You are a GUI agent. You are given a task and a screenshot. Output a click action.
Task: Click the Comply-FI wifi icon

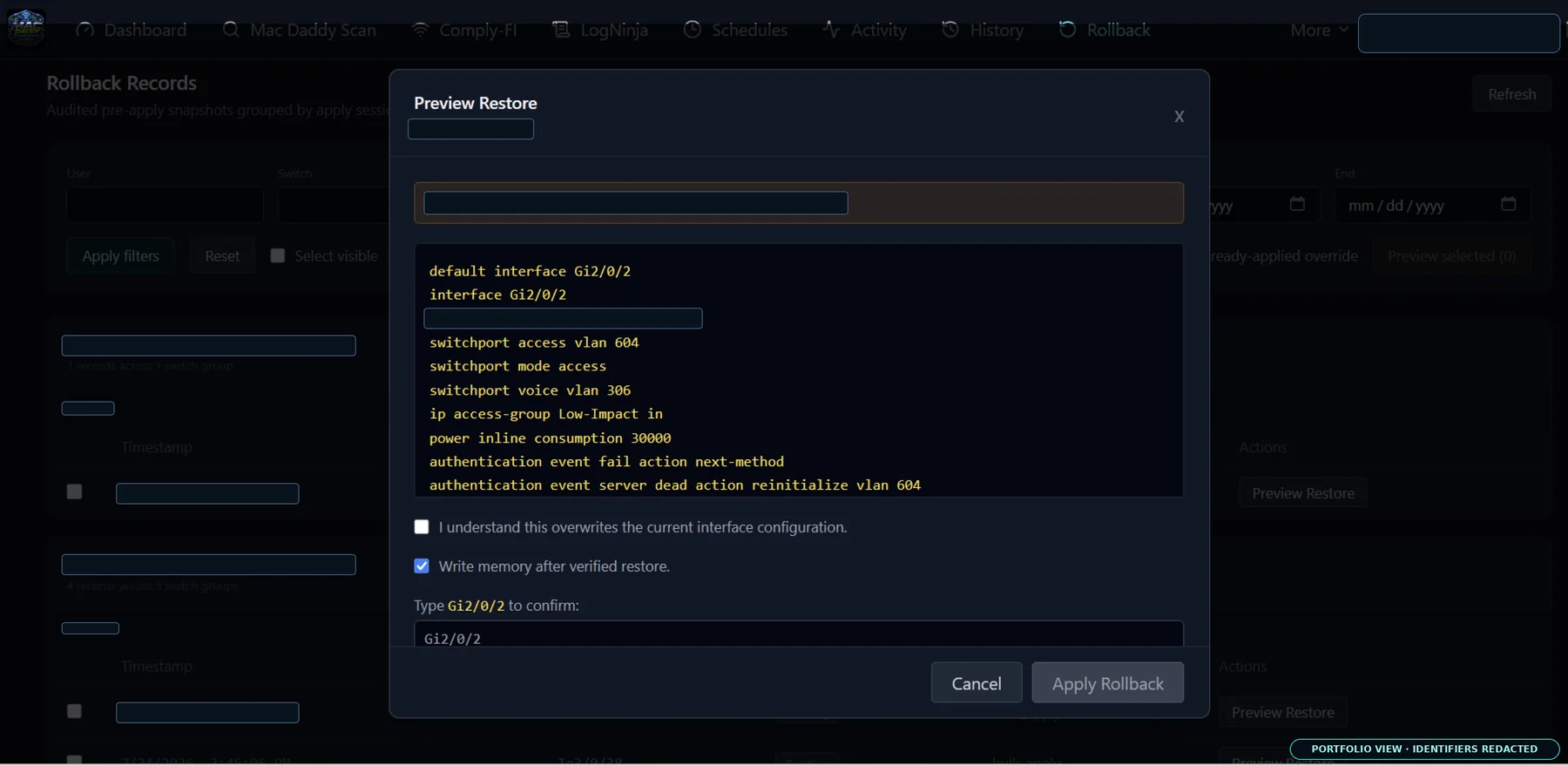coord(420,30)
